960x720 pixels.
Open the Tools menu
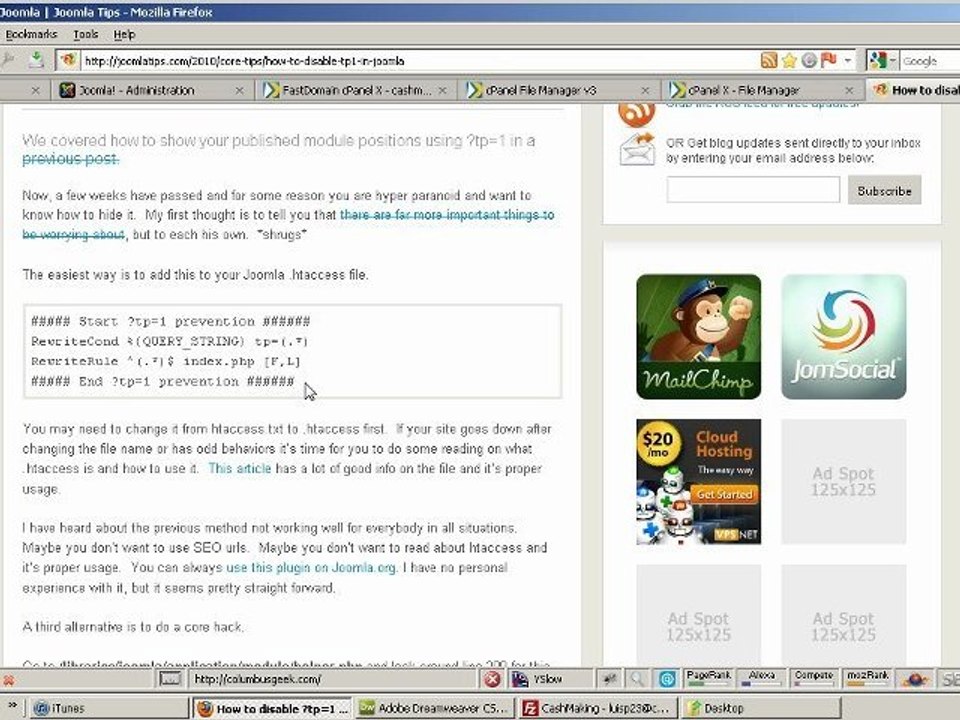click(x=86, y=34)
